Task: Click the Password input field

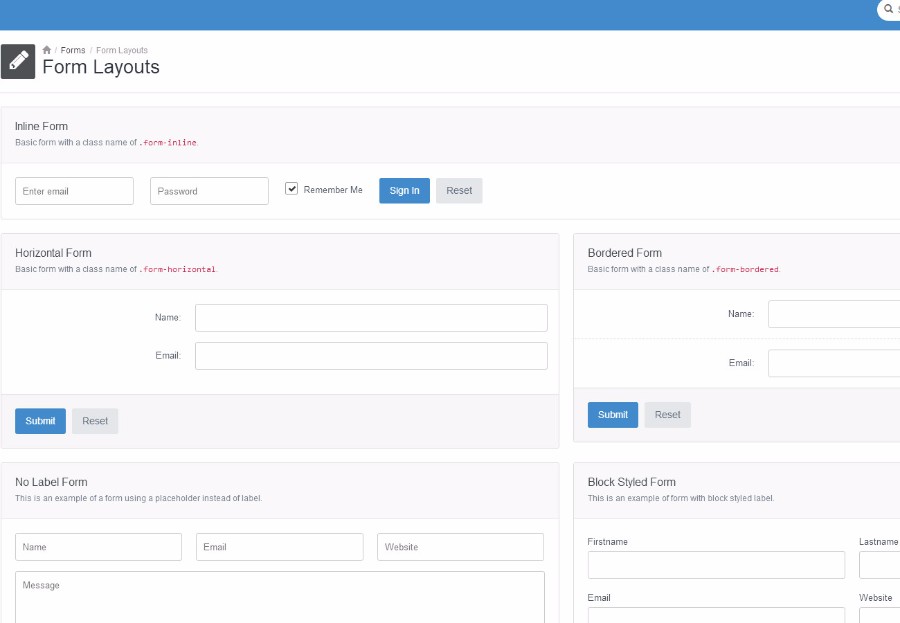Action: (x=209, y=191)
